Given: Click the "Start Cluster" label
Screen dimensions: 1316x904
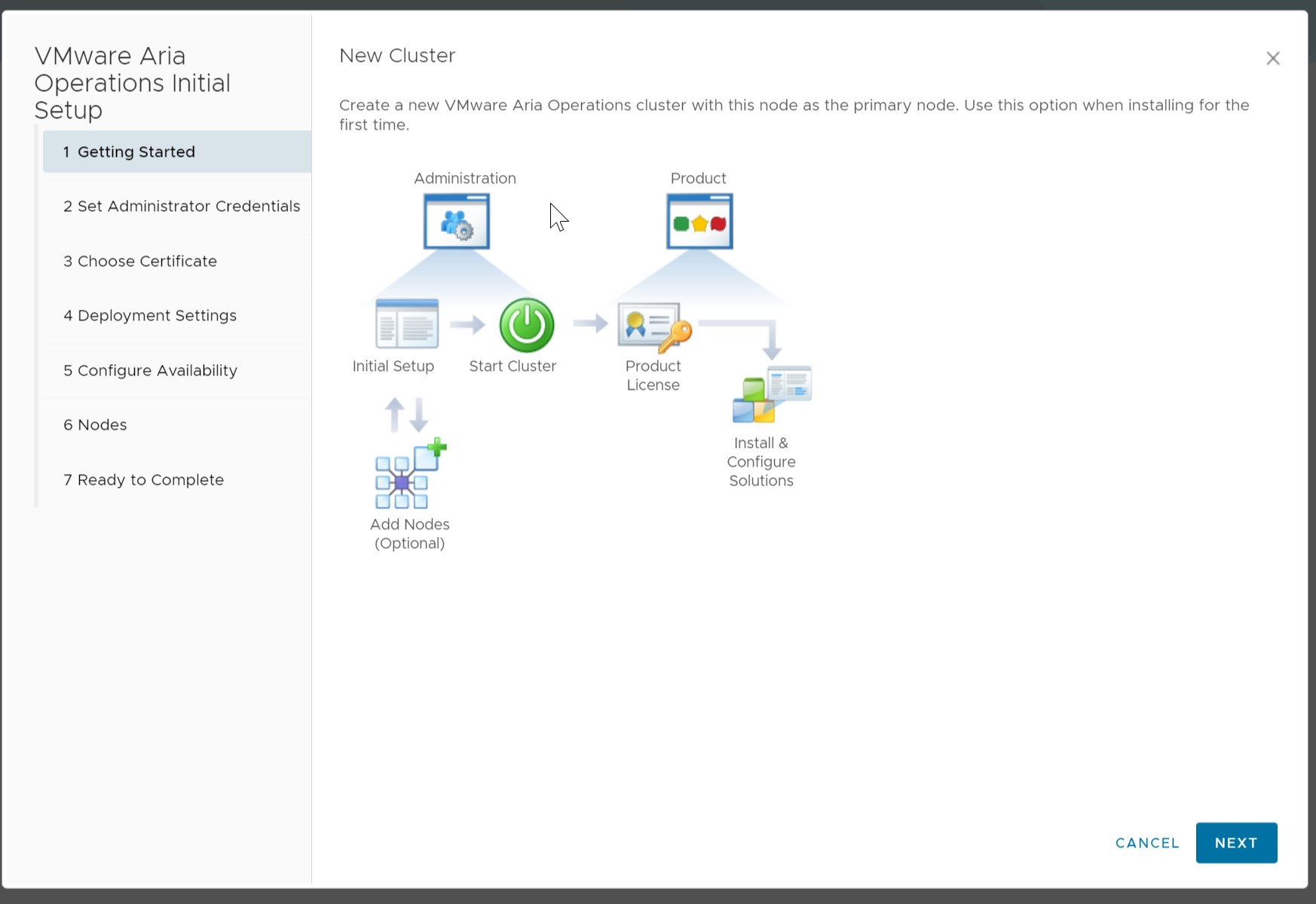Looking at the screenshot, I should (513, 366).
